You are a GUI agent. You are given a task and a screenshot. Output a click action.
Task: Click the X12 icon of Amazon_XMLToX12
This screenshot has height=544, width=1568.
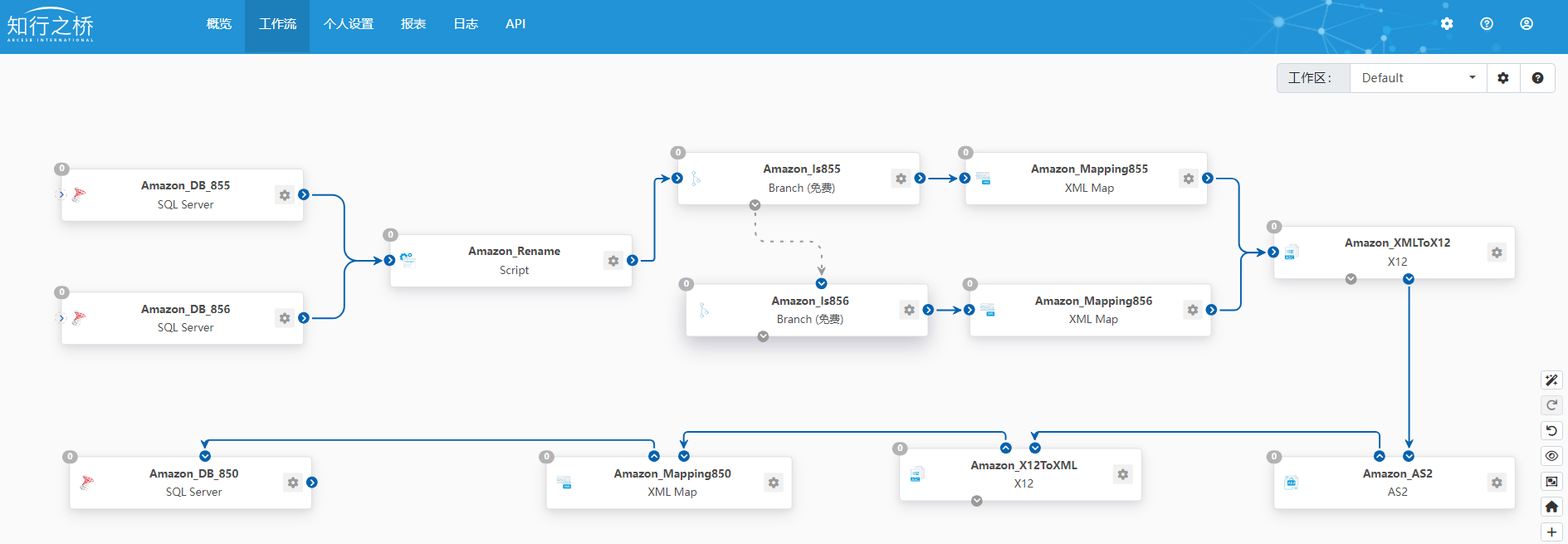1290,252
